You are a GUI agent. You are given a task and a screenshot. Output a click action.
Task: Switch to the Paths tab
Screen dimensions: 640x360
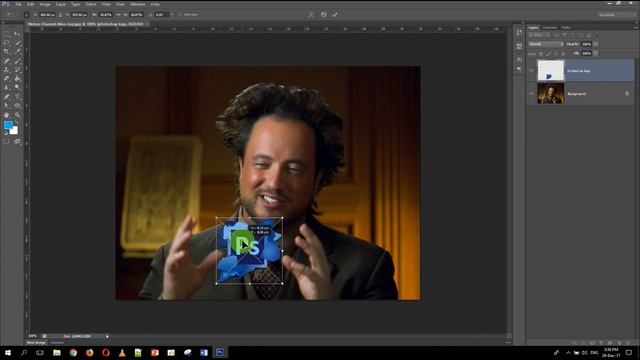click(x=566, y=28)
